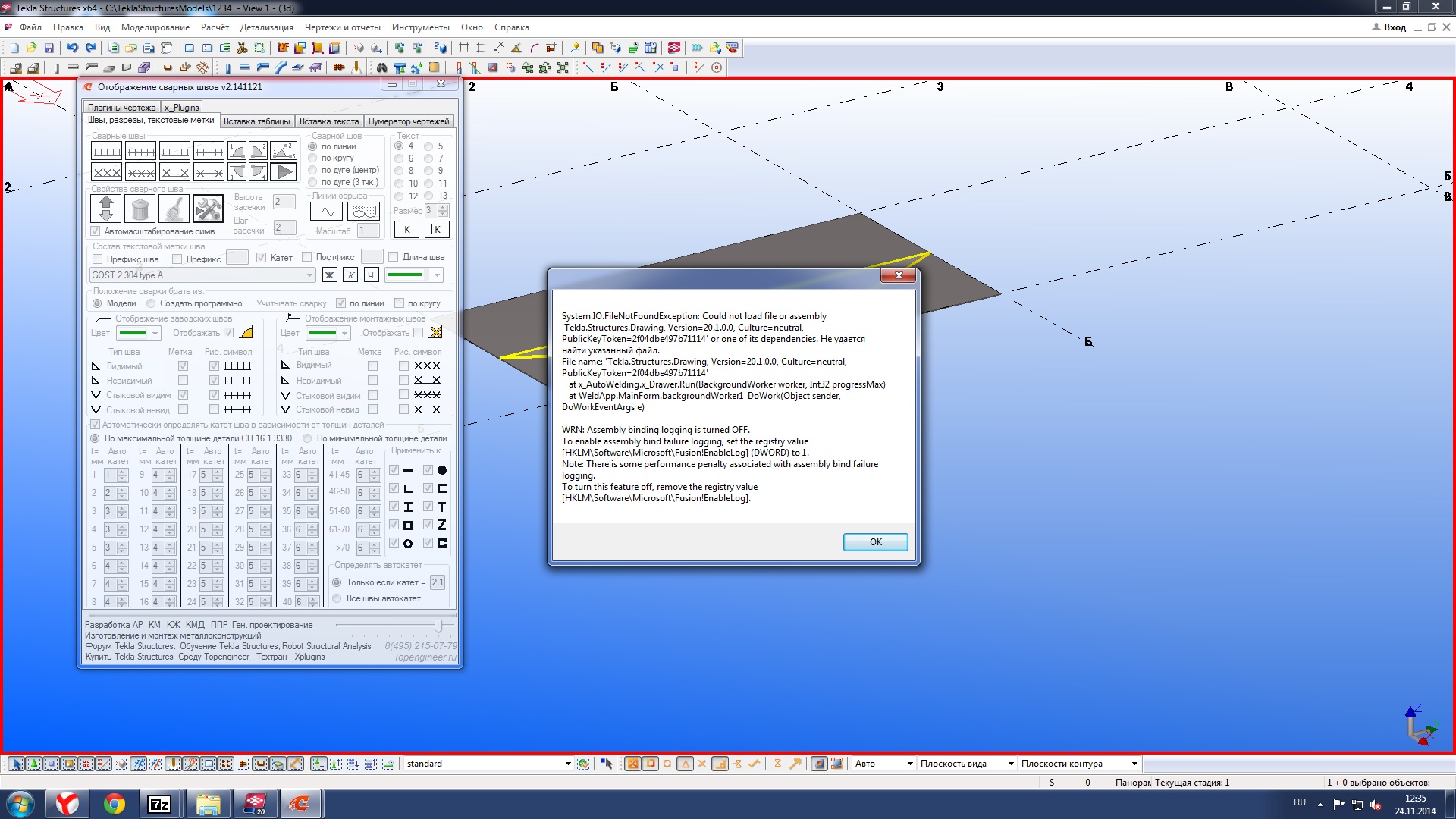Viewport: 1456px width, 819px height.
Task: Open the 'Плоскость вида' dropdown
Action: 1010,764
